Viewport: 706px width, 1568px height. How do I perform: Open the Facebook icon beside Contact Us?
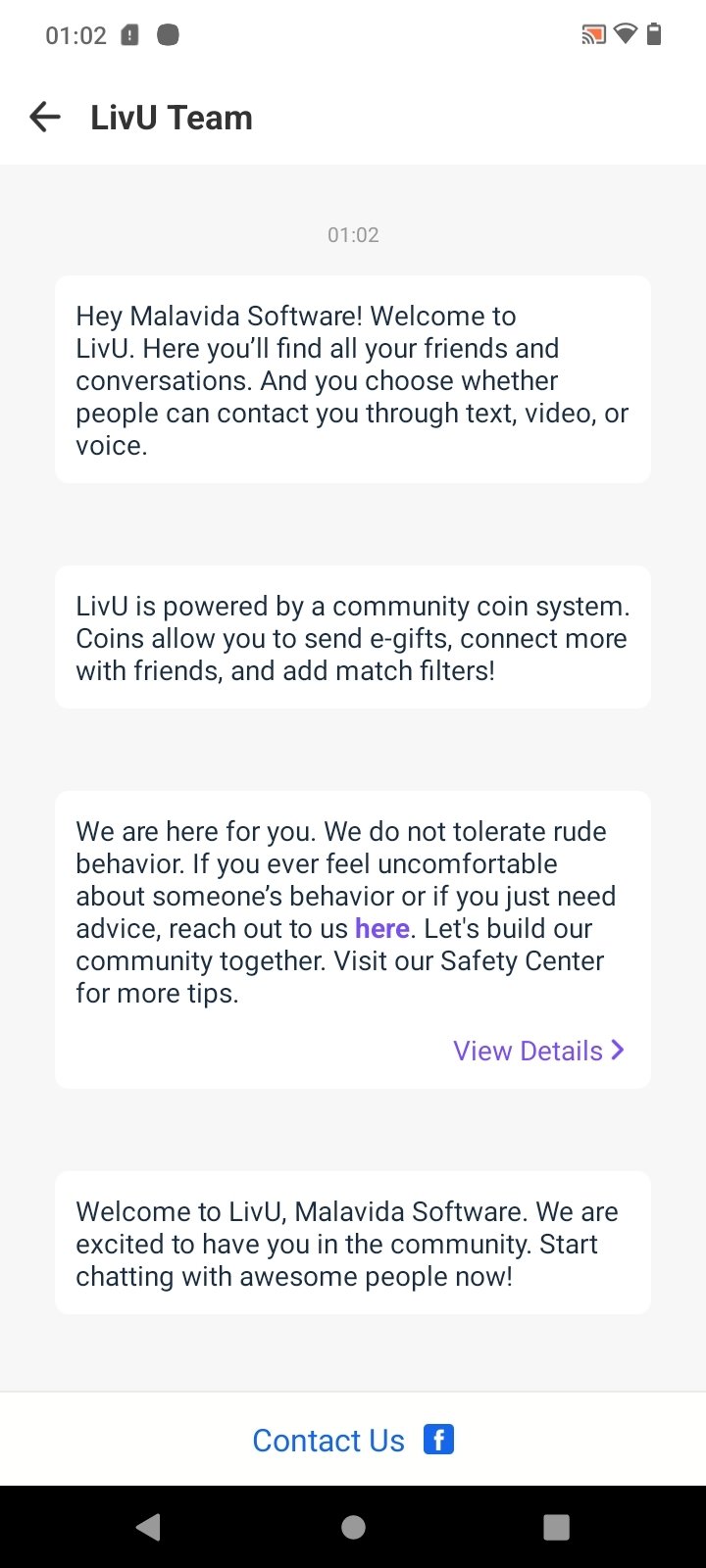point(438,1440)
